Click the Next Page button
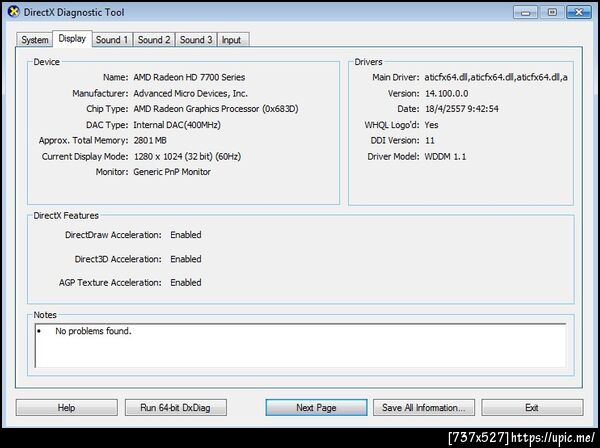The width and height of the screenshot is (600, 448). click(x=316, y=408)
